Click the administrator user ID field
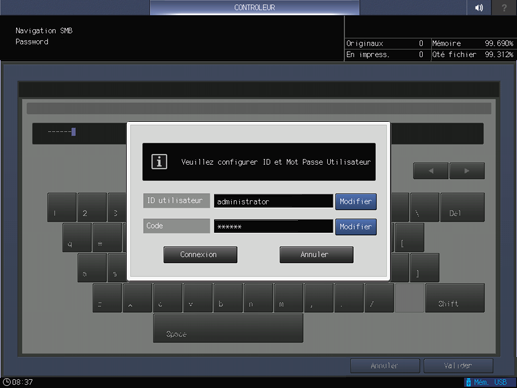This screenshot has height=388, width=517. point(273,201)
